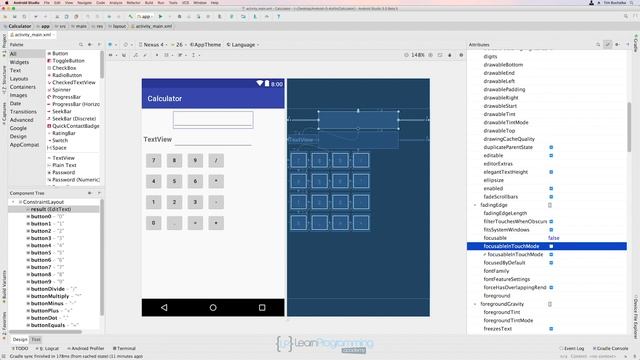Open the Nexus 4 device dropdown
Screen dimensions: 640x360
click(x=153, y=44)
